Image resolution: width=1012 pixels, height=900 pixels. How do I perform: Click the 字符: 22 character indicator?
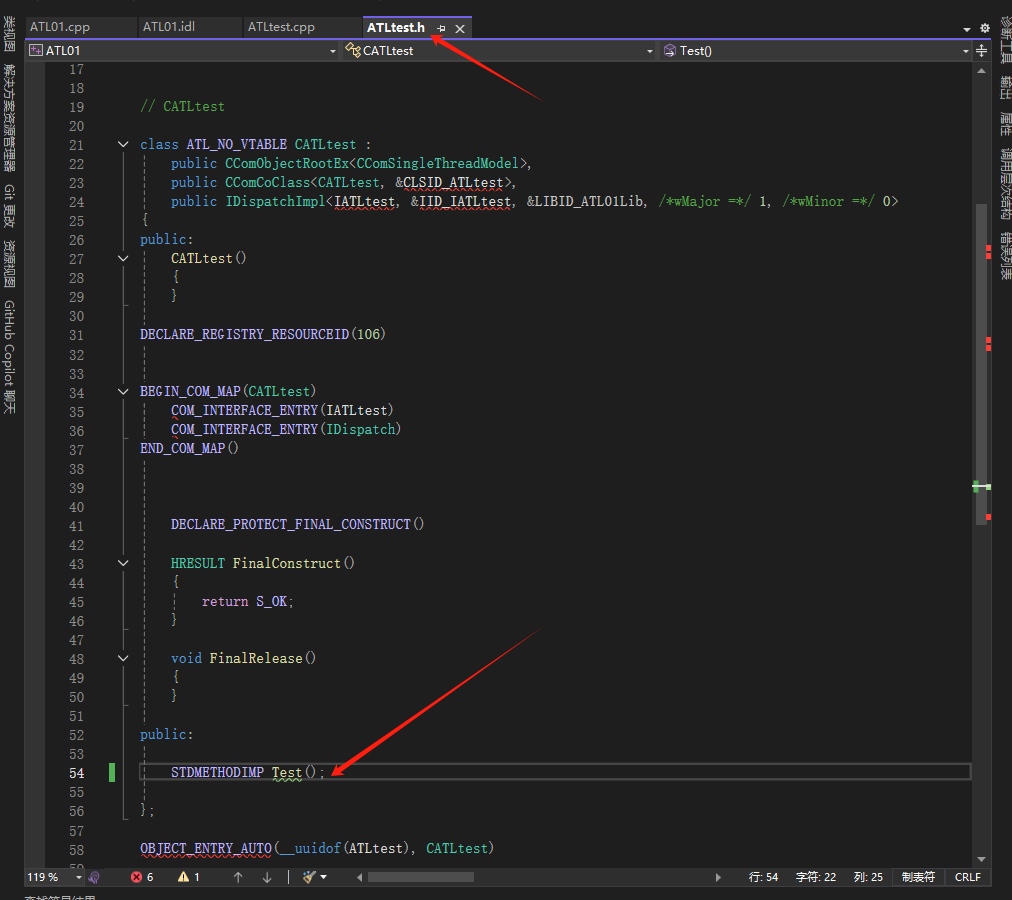815,877
